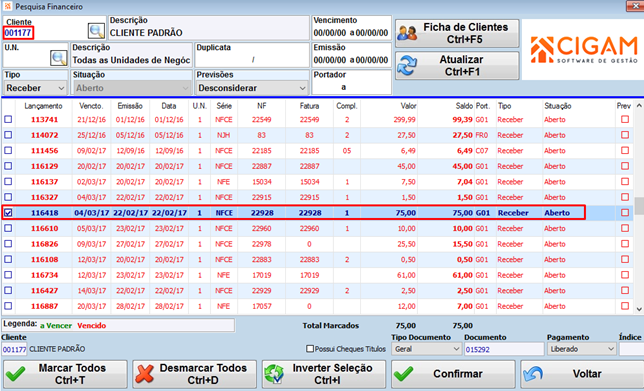
Task: Click Inverter Seleção Ctrl+I button
Action: tap(324, 374)
